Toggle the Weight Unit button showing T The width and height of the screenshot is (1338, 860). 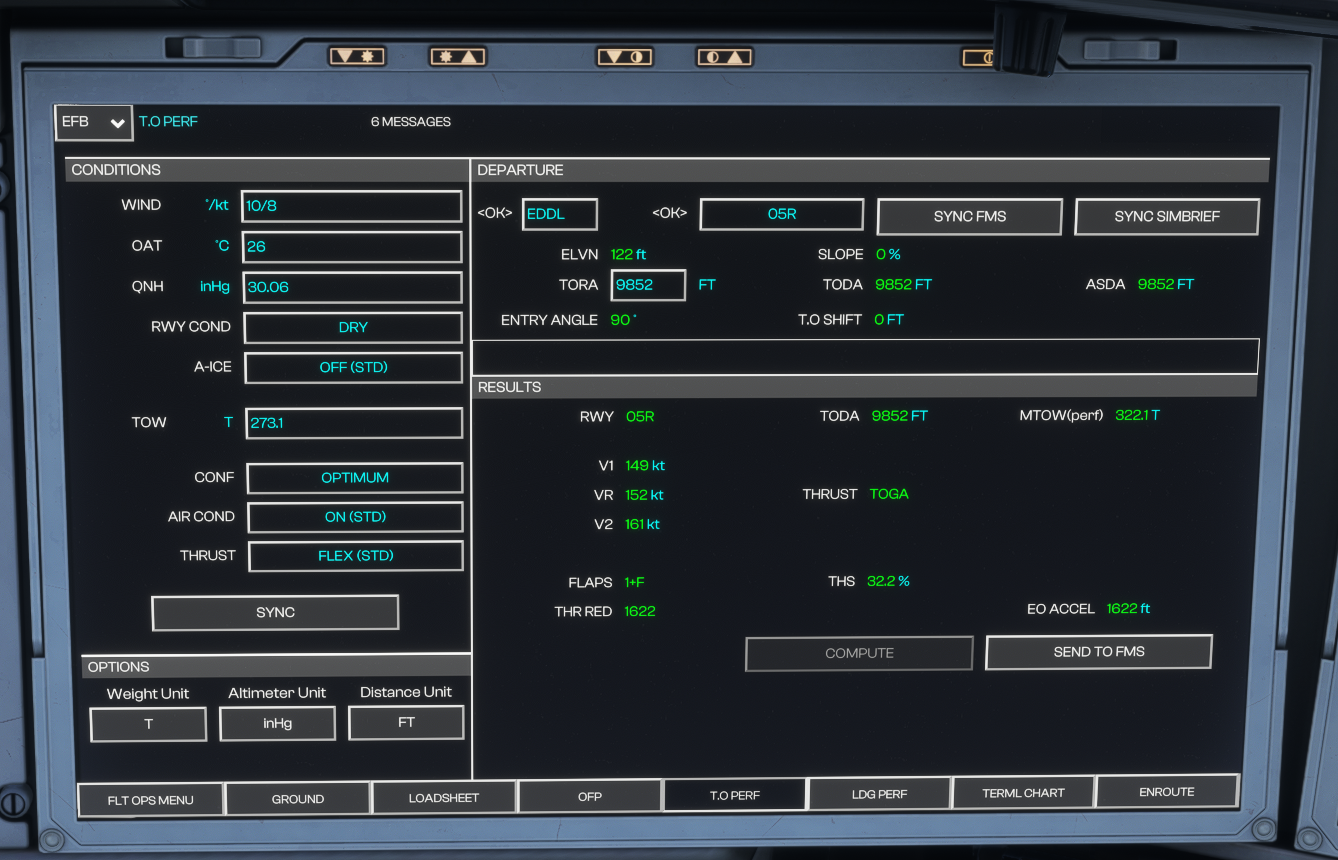tap(148, 724)
